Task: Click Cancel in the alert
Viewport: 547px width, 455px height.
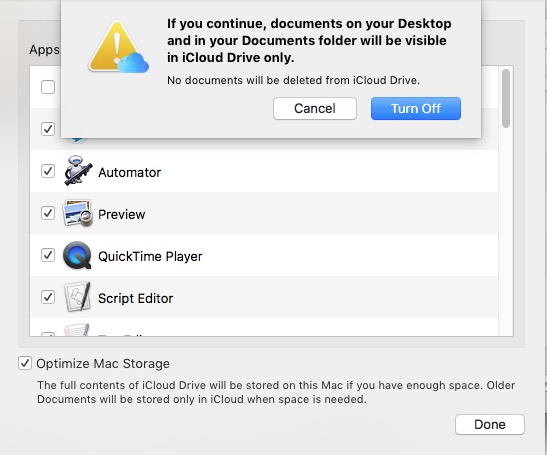Action: (x=315, y=109)
